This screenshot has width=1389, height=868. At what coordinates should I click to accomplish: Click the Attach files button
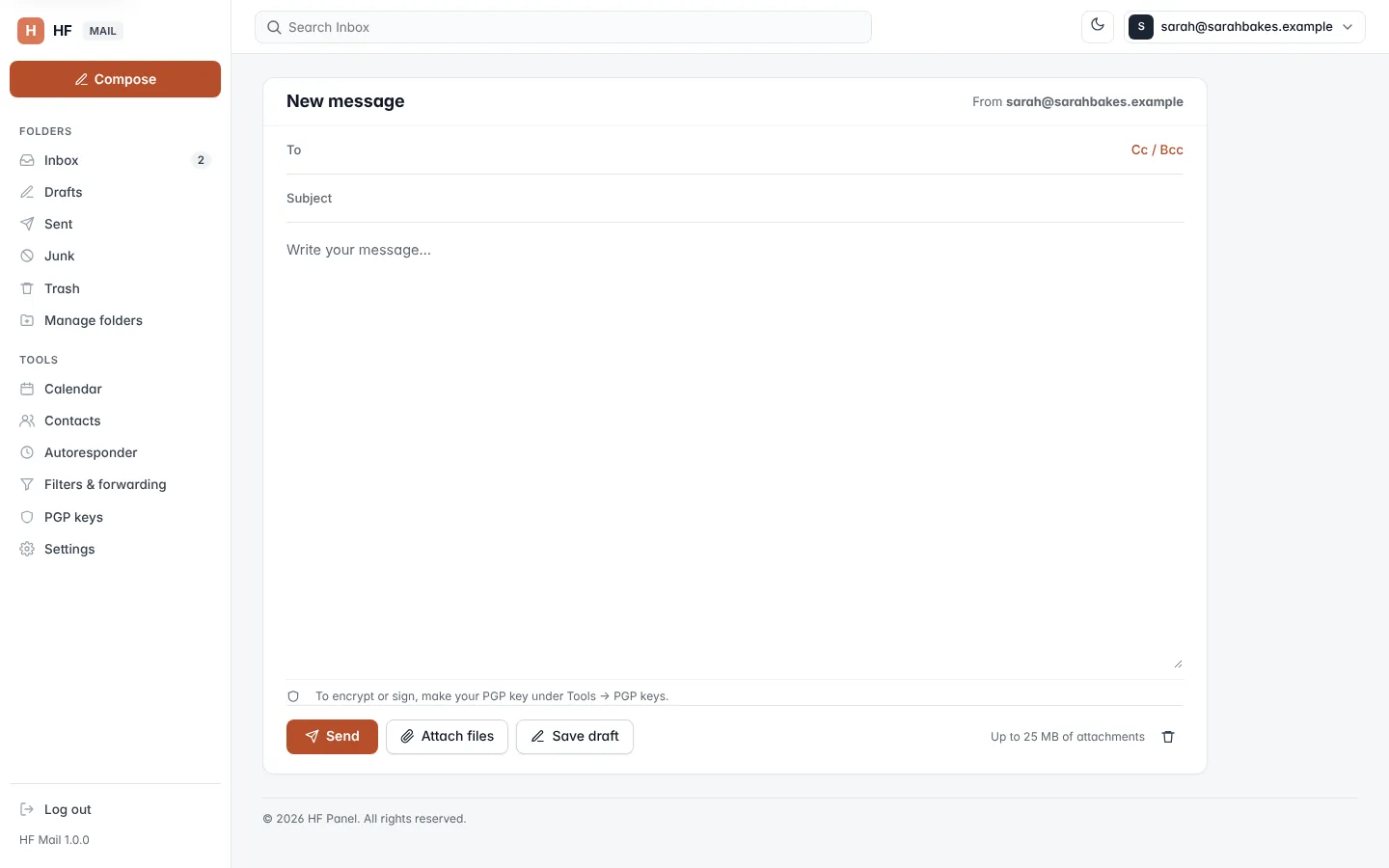(x=447, y=737)
